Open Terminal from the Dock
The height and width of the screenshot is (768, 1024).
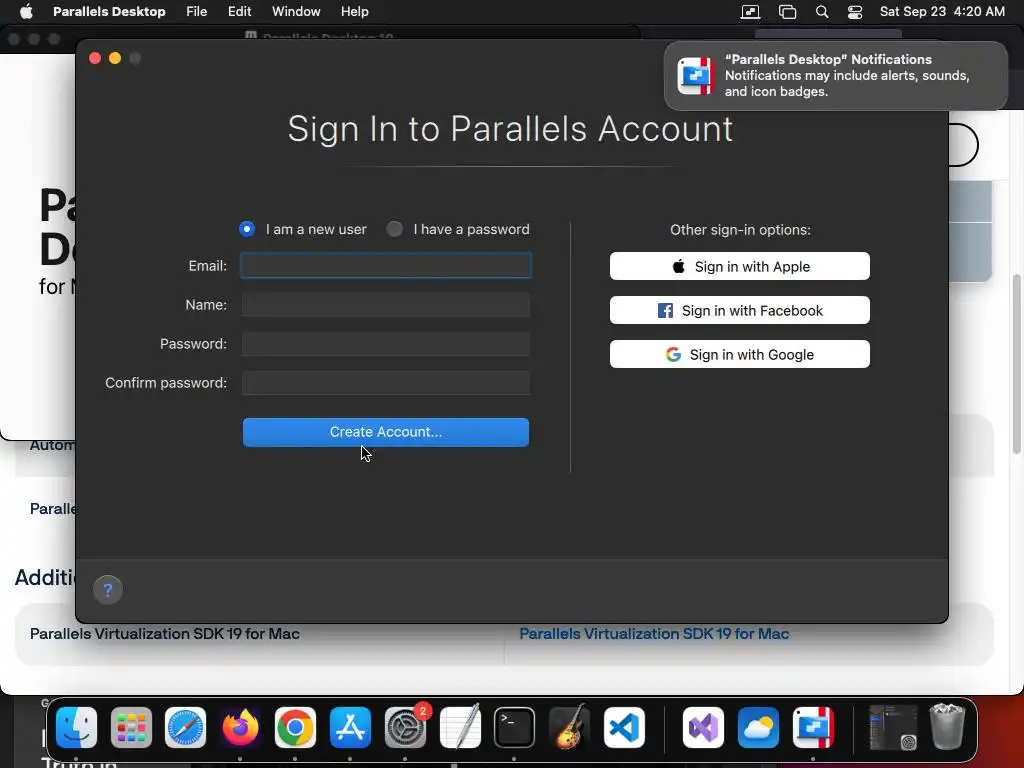coord(514,728)
